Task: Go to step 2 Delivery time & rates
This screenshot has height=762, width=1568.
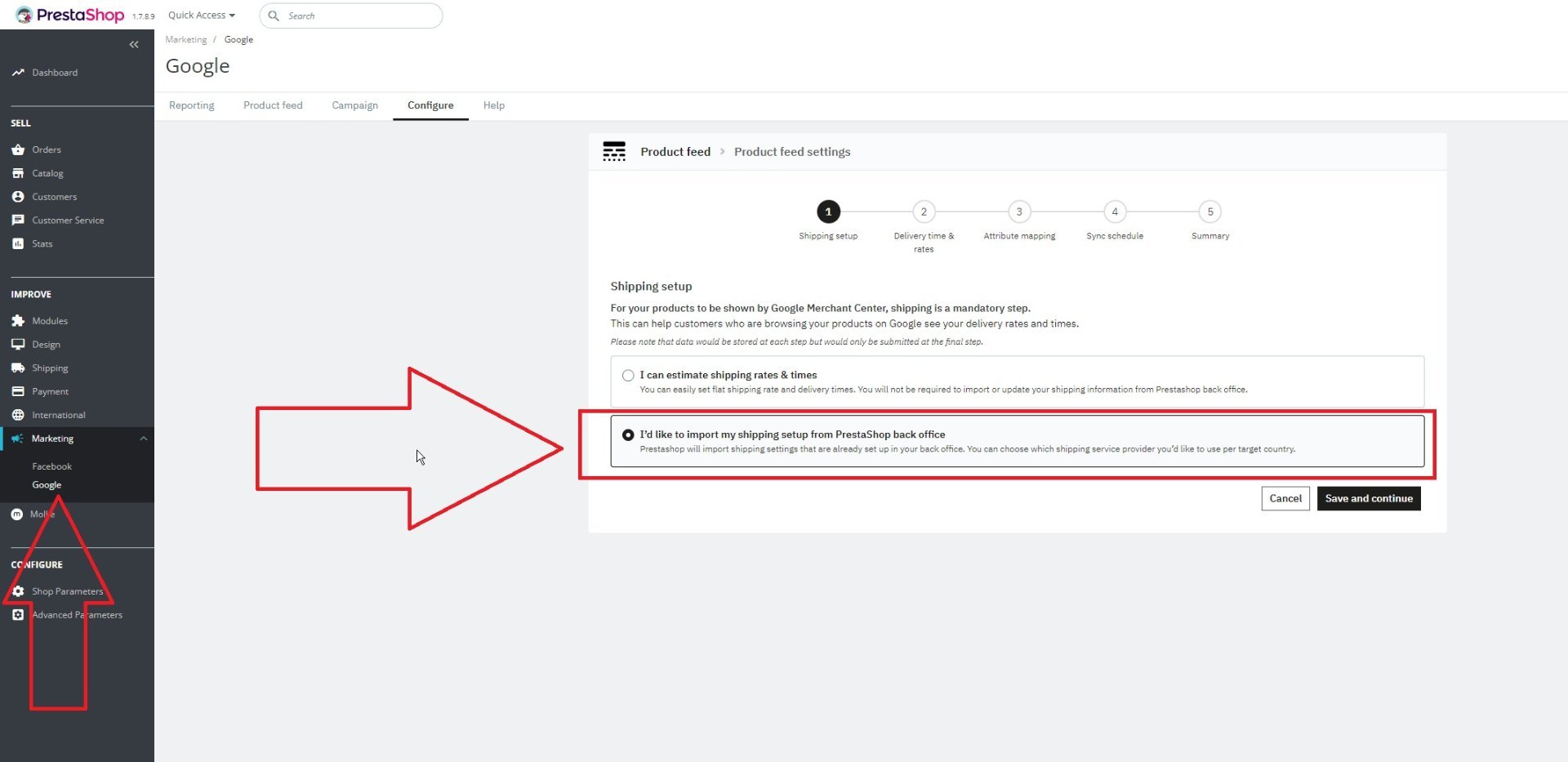Action: tap(924, 212)
